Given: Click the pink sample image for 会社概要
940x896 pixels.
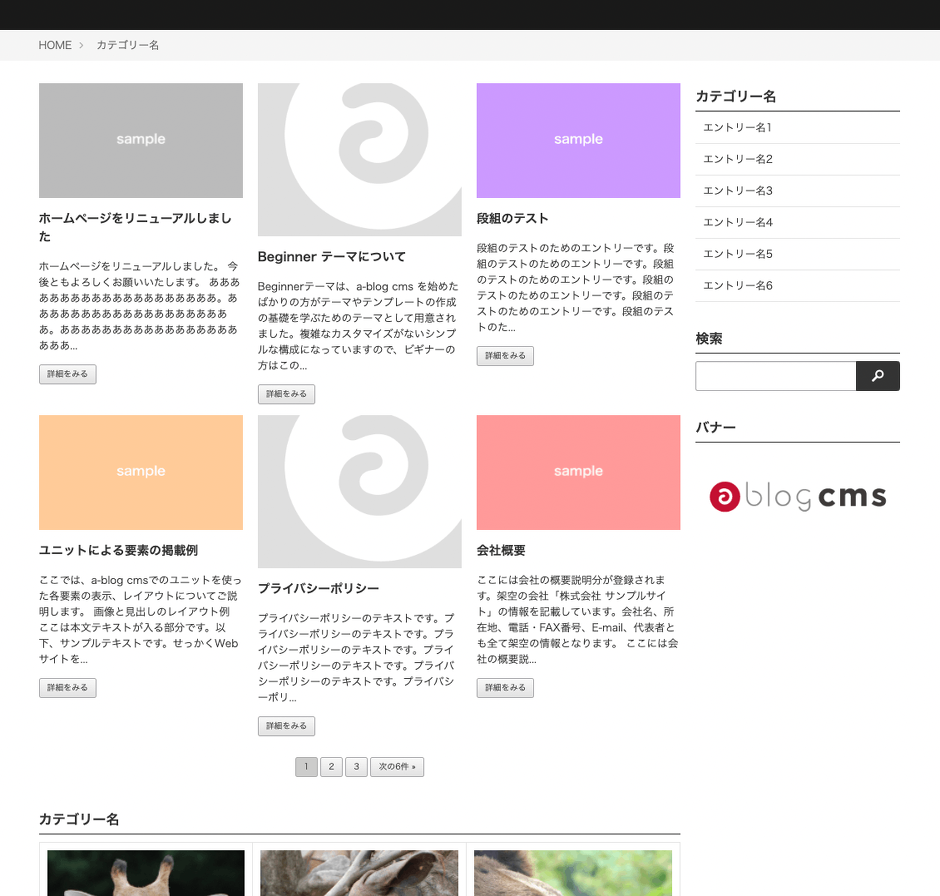Looking at the screenshot, I should (x=578, y=472).
